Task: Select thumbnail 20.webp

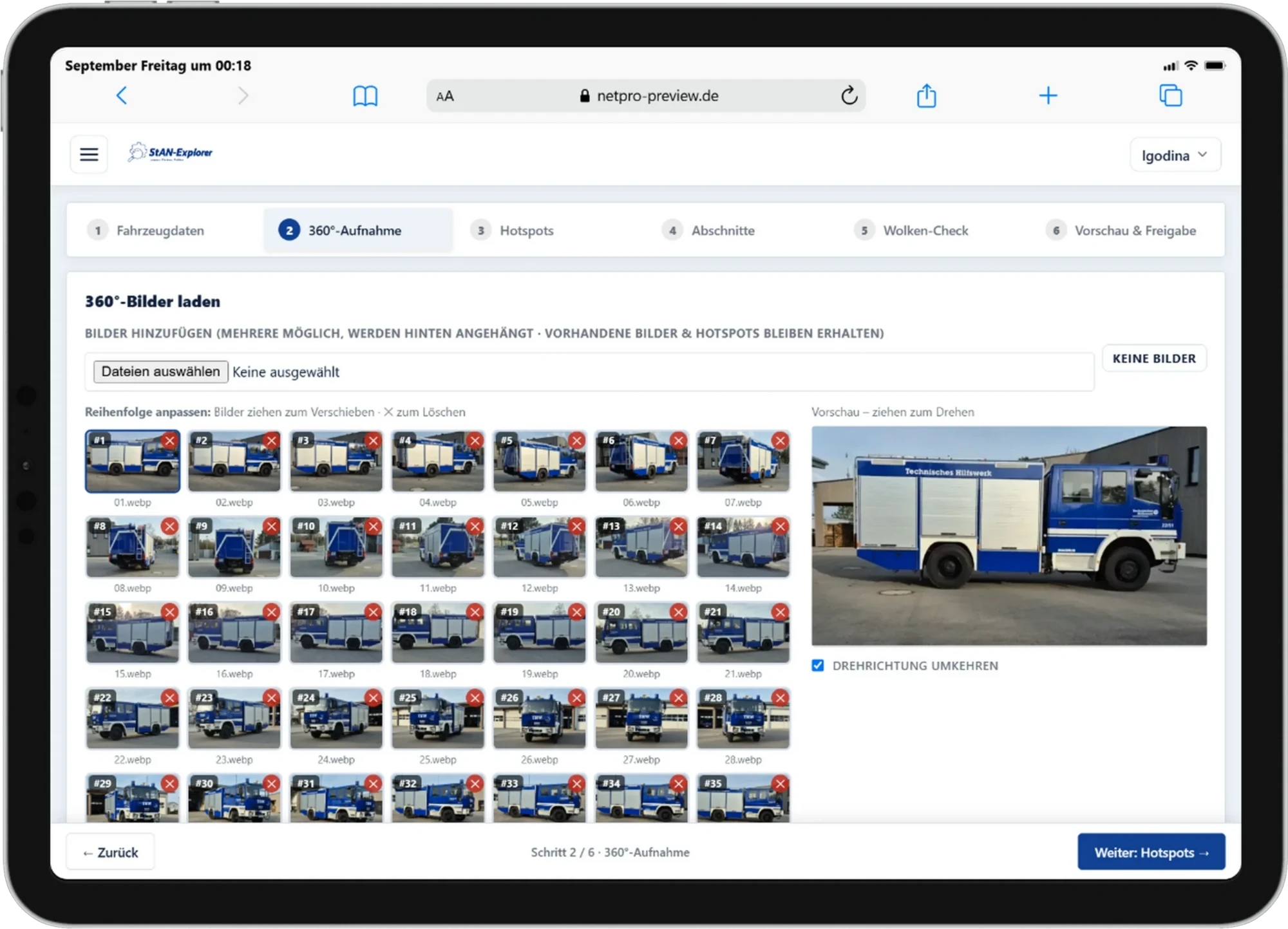Action: pos(641,632)
